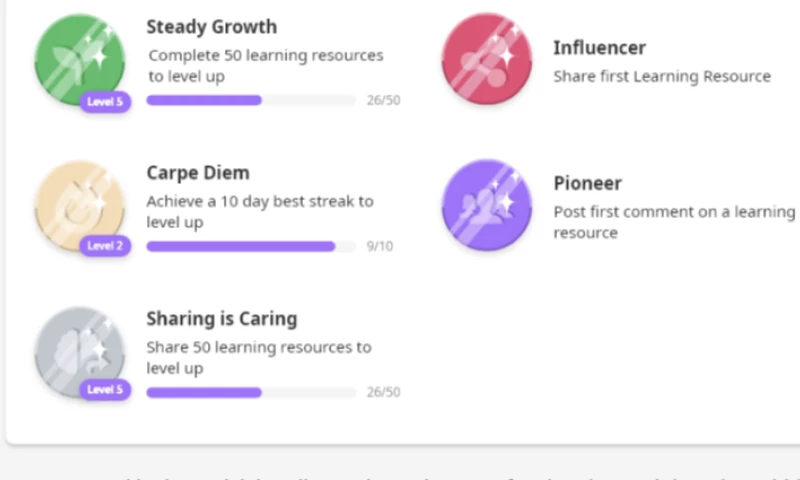Open the Sharing is Caring title
Image resolution: width=800 pixels, height=480 pixels.
[222, 319]
